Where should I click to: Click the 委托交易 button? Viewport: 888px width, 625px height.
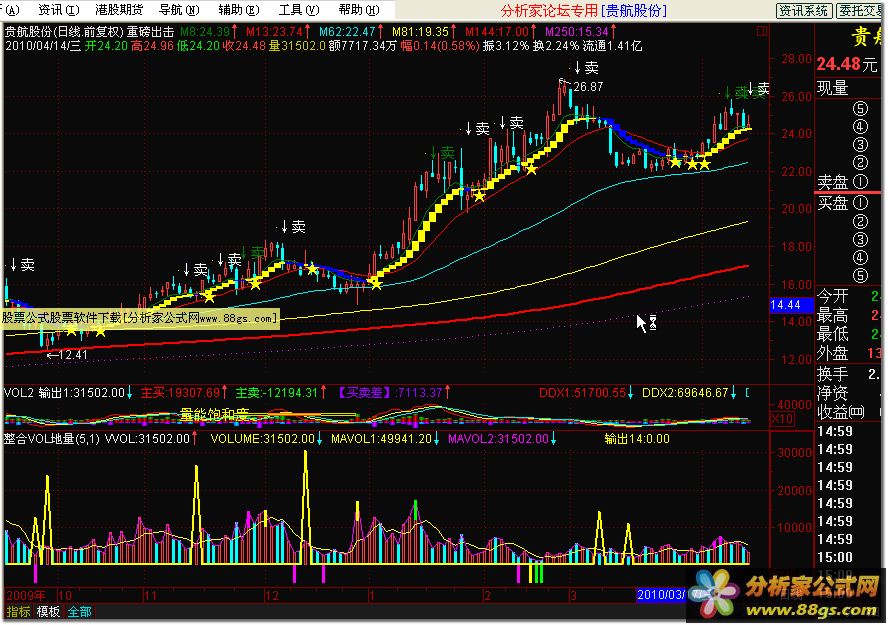(861, 11)
